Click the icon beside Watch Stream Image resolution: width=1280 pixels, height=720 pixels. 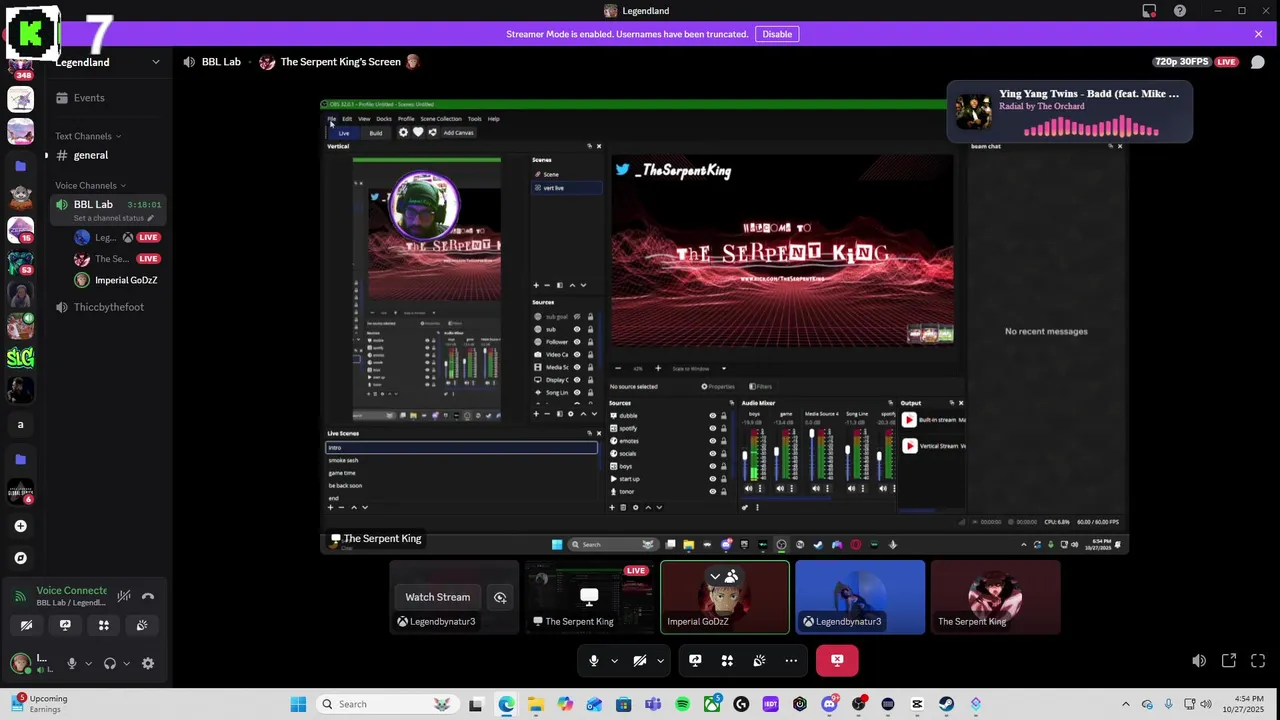click(x=500, y=597)
